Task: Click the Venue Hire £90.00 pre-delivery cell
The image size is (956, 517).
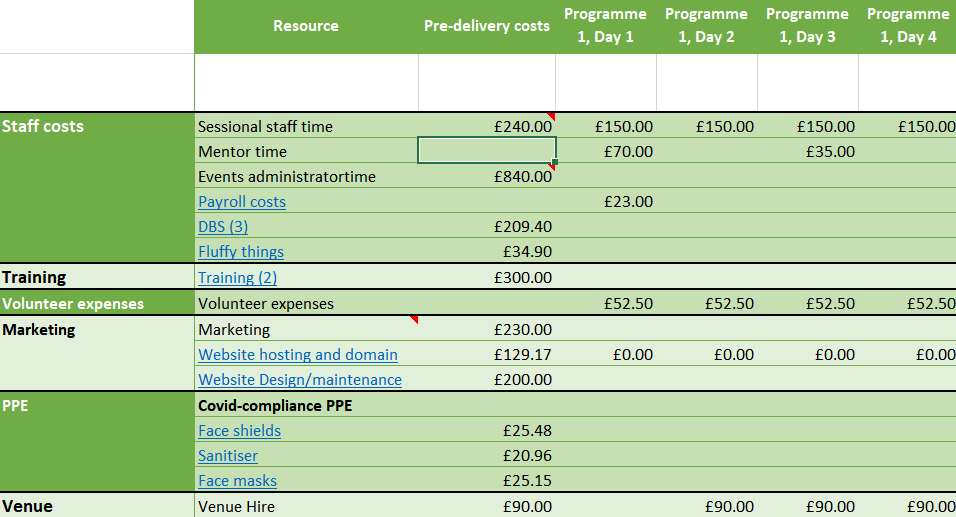Action: click(486, 507)
